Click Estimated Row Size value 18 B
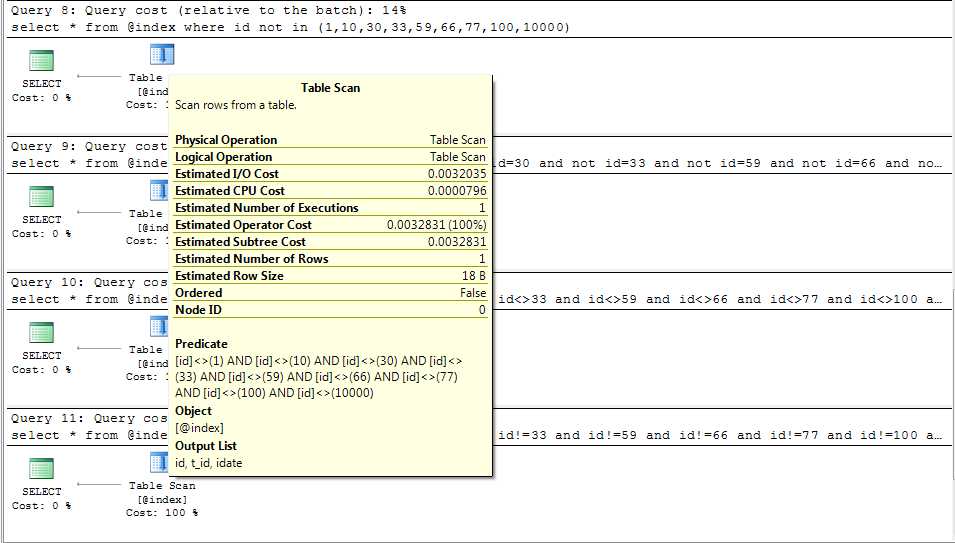The image size is (955, 543). pos(474,276)
